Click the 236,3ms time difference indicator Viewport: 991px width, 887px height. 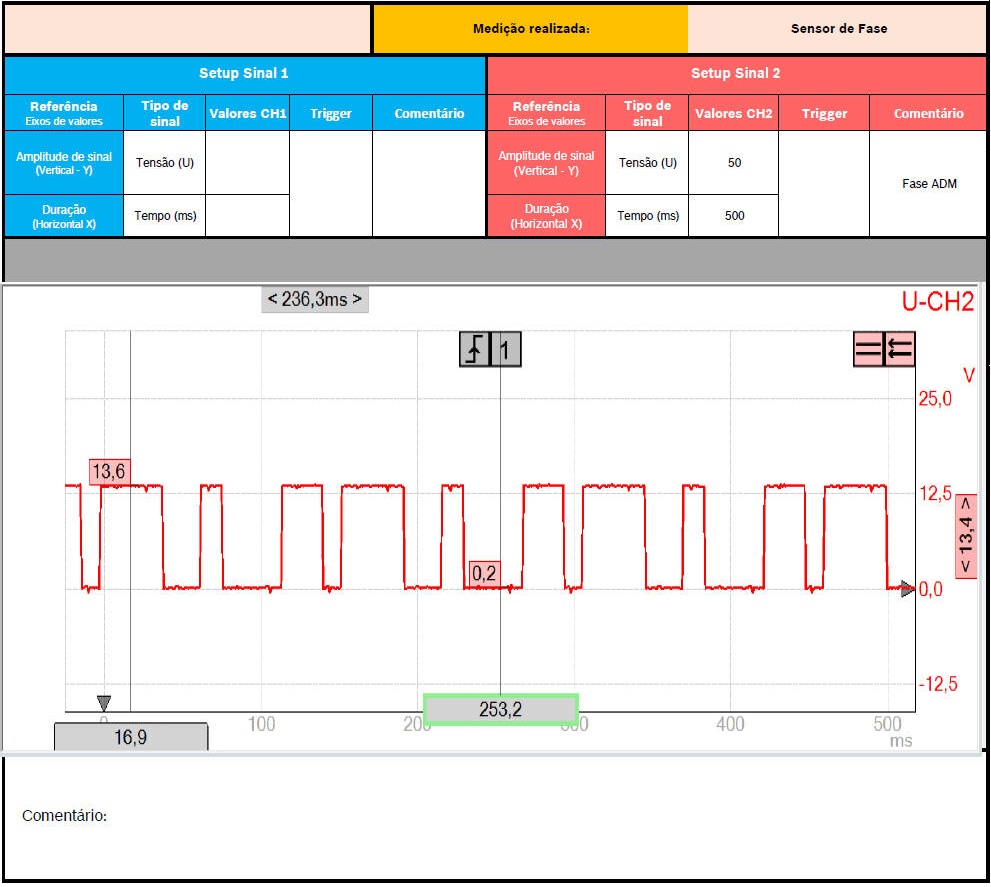314,299
